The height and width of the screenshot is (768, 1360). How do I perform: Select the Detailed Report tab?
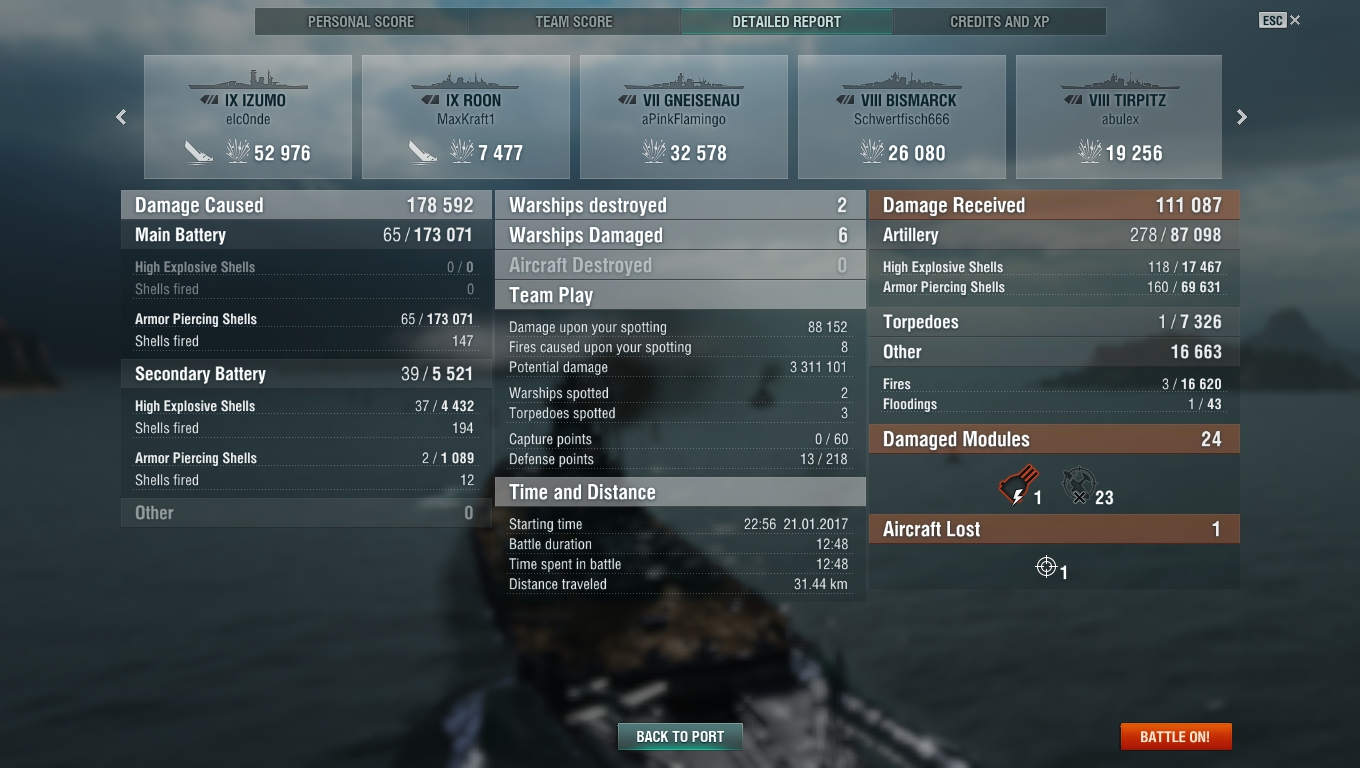[787, 21]
